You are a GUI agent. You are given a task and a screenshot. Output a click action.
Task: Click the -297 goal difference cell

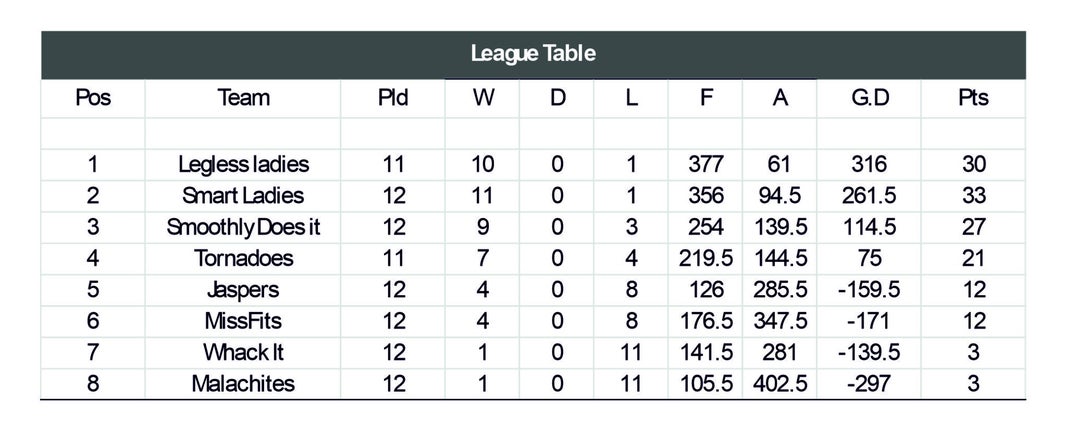click(869, 384)
